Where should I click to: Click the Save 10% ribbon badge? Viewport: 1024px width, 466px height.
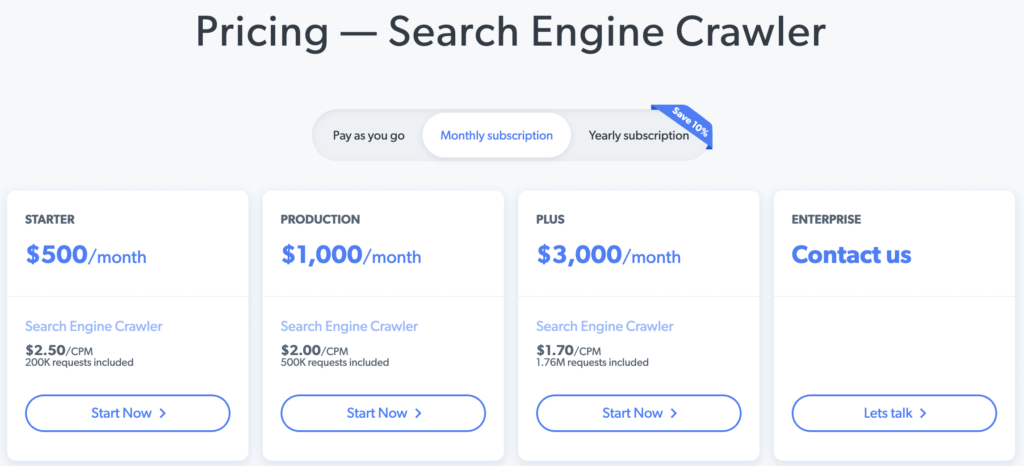pyautogui.click(x=684, y=124)
